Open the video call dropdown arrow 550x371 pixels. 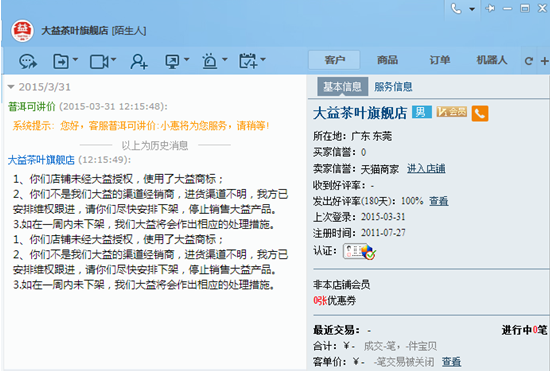114,60
